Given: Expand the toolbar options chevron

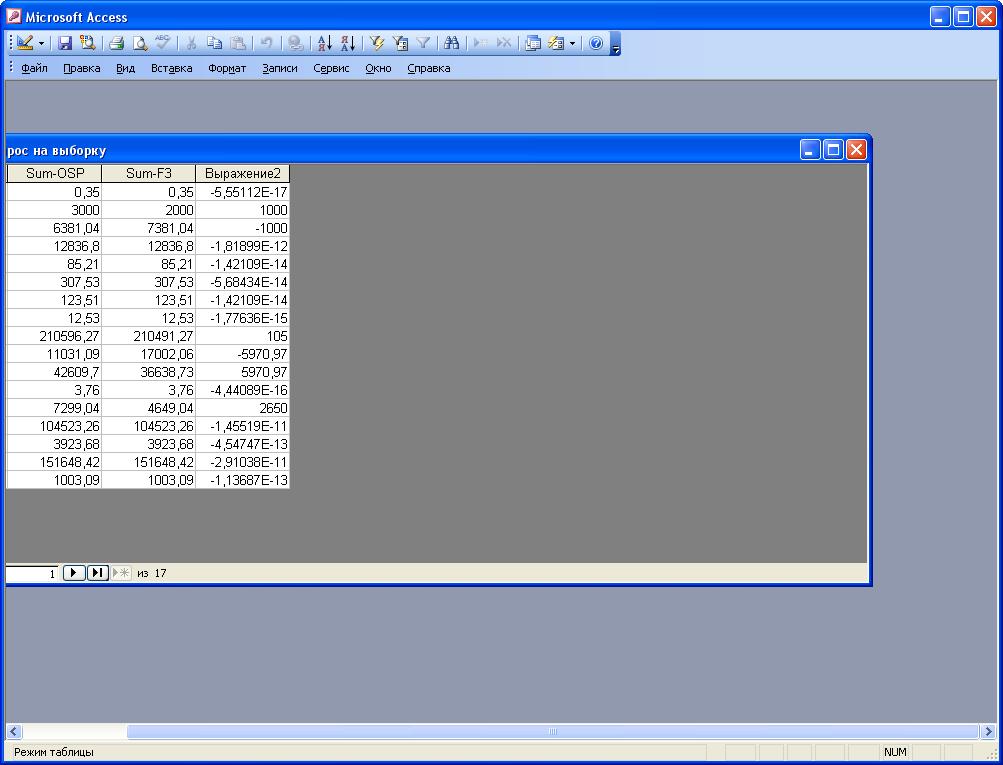Looking at the screenshot, I should [615, 43].
